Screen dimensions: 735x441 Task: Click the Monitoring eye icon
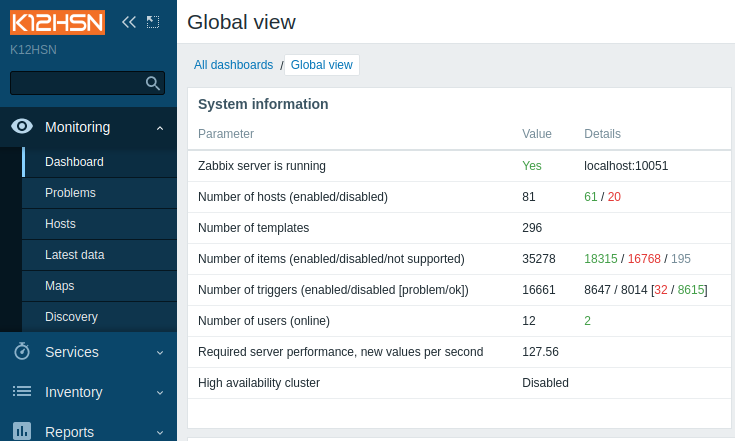[22, 127]
